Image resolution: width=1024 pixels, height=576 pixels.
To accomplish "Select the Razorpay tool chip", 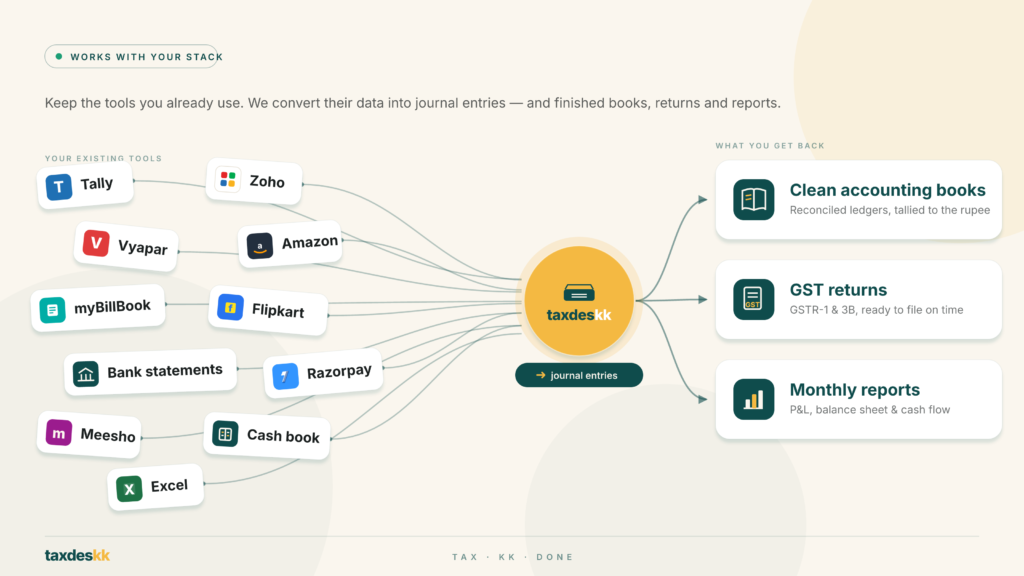I will [x=323, y=374].
